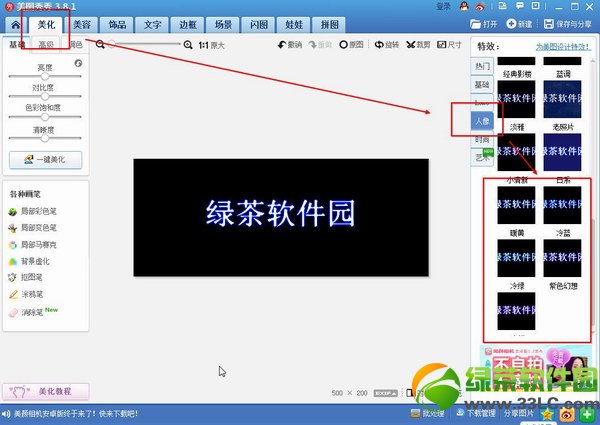Reset adjustments icon beside 亮度
The image size is (600, 425).
click(78, 63)
